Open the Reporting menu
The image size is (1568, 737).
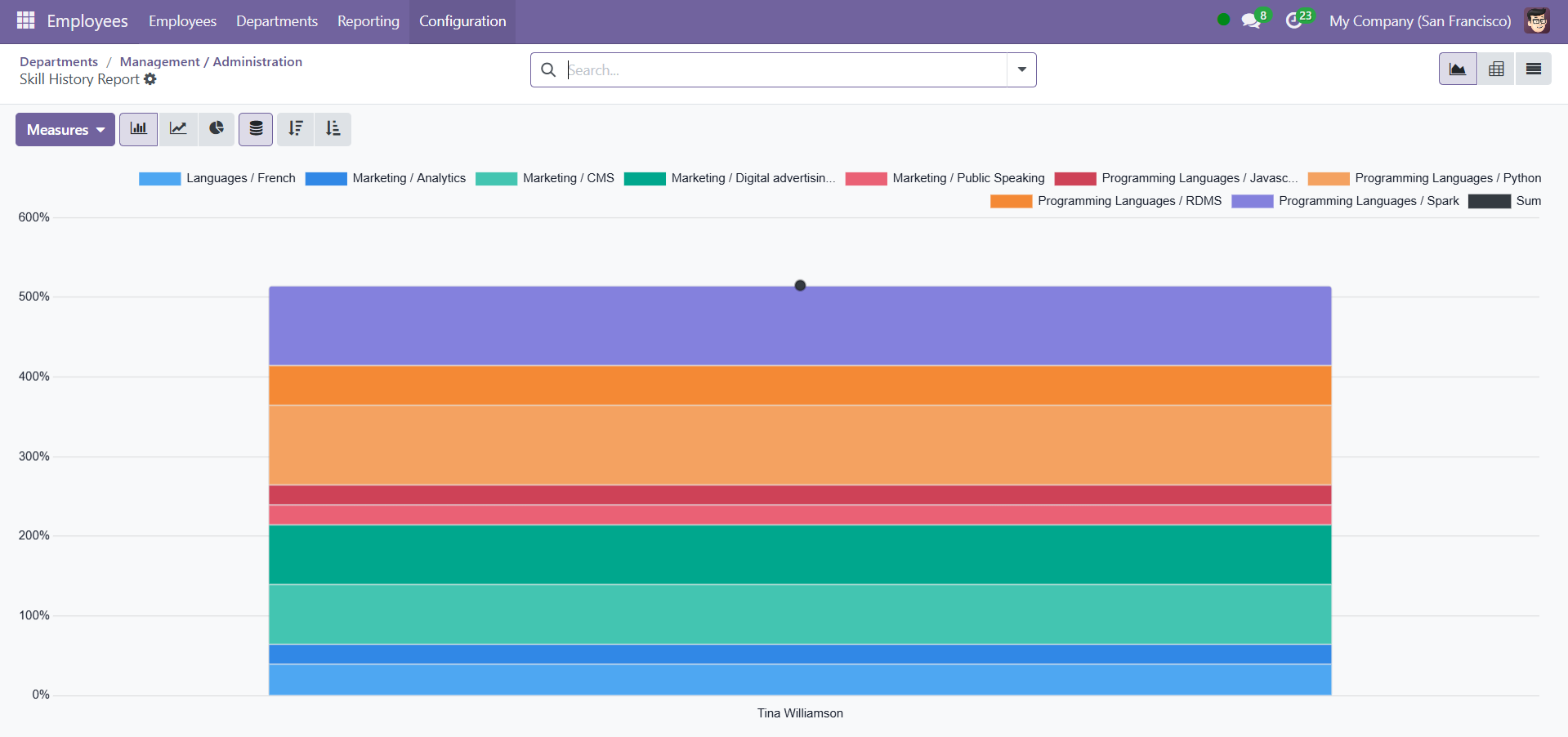[x=369, y=21]
